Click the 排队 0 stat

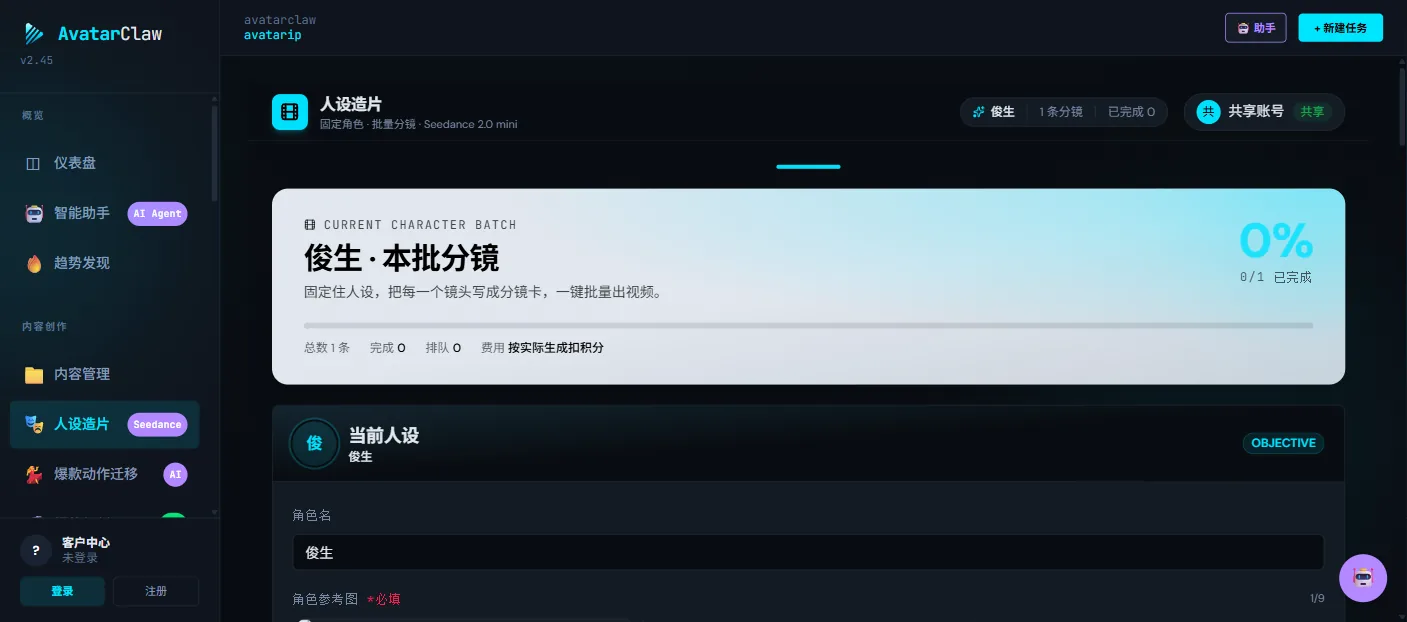tap(443, 348)
